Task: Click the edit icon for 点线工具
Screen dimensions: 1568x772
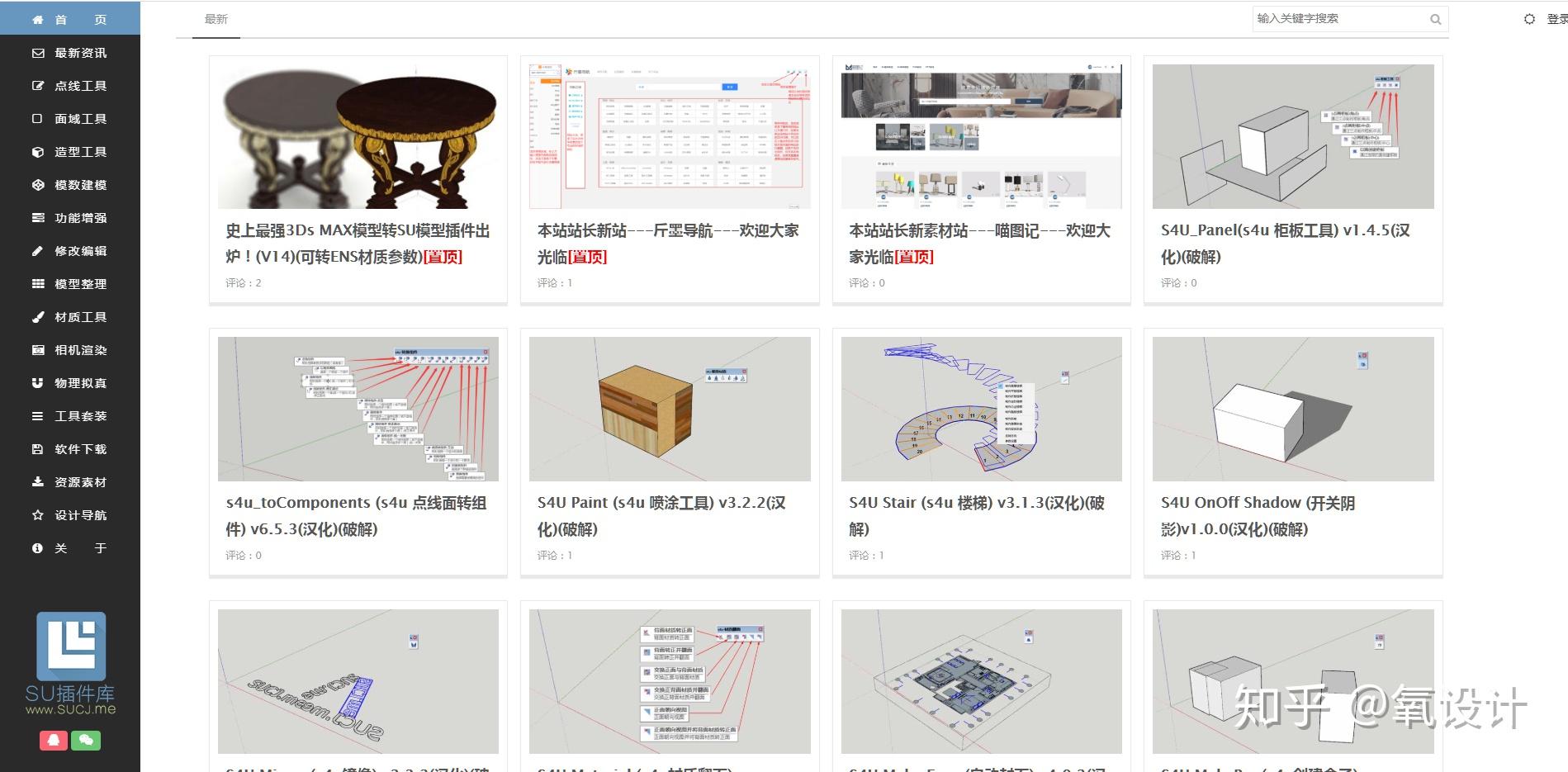Action: click(x=37, y=86)
